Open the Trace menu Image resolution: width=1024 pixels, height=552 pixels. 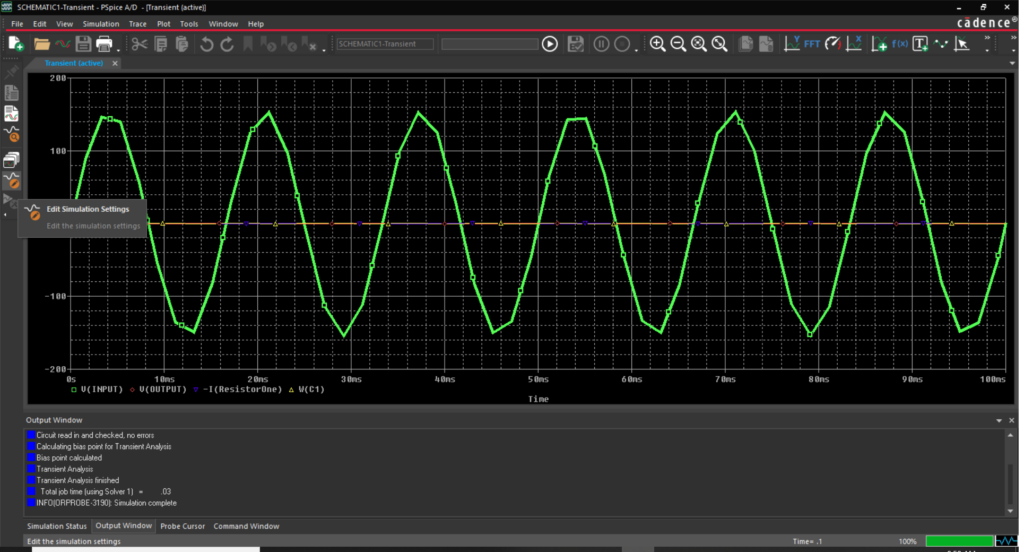point(138,24)
